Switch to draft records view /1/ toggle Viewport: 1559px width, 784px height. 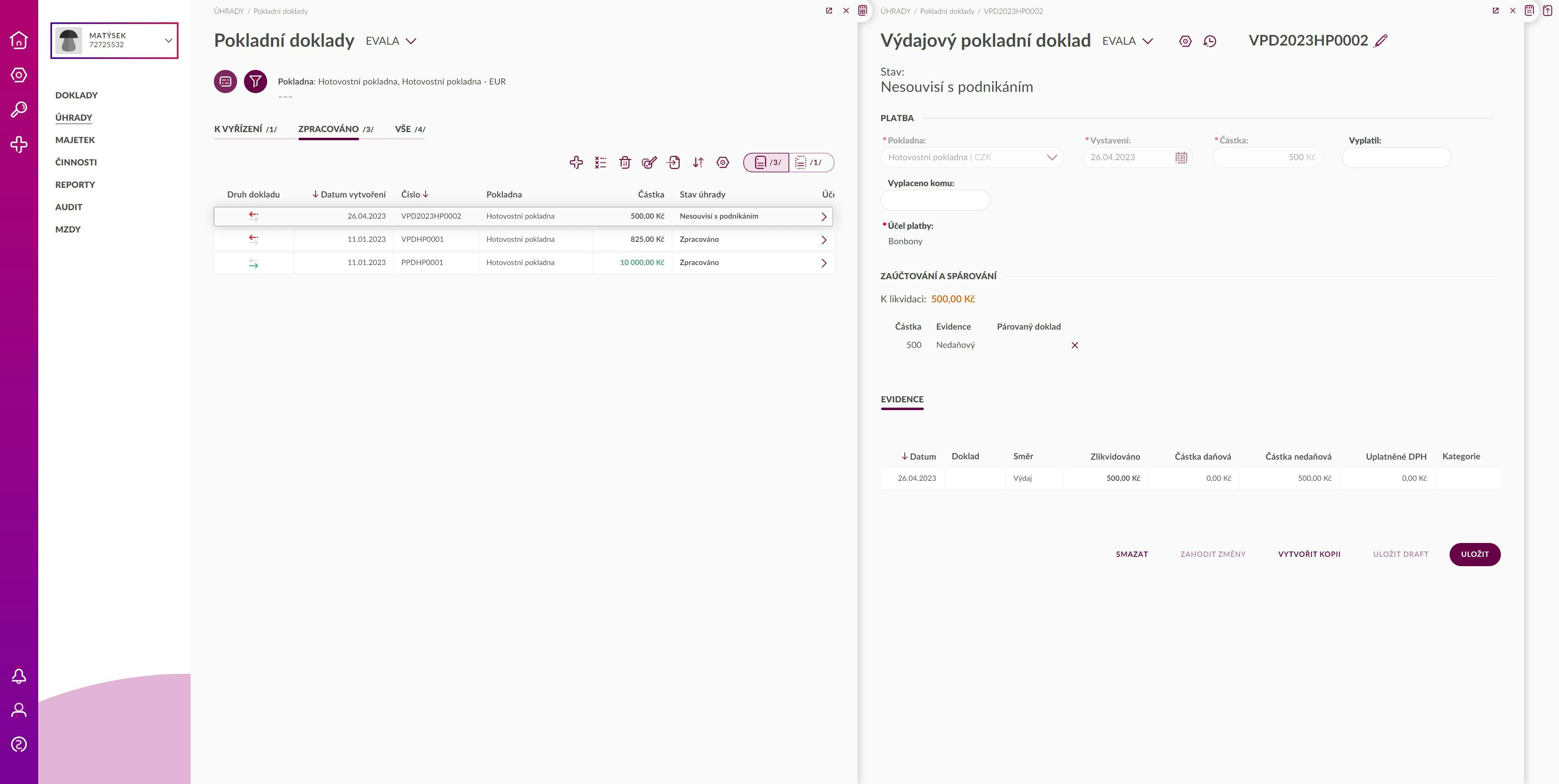pyautogui.click(x=811, y=162)
